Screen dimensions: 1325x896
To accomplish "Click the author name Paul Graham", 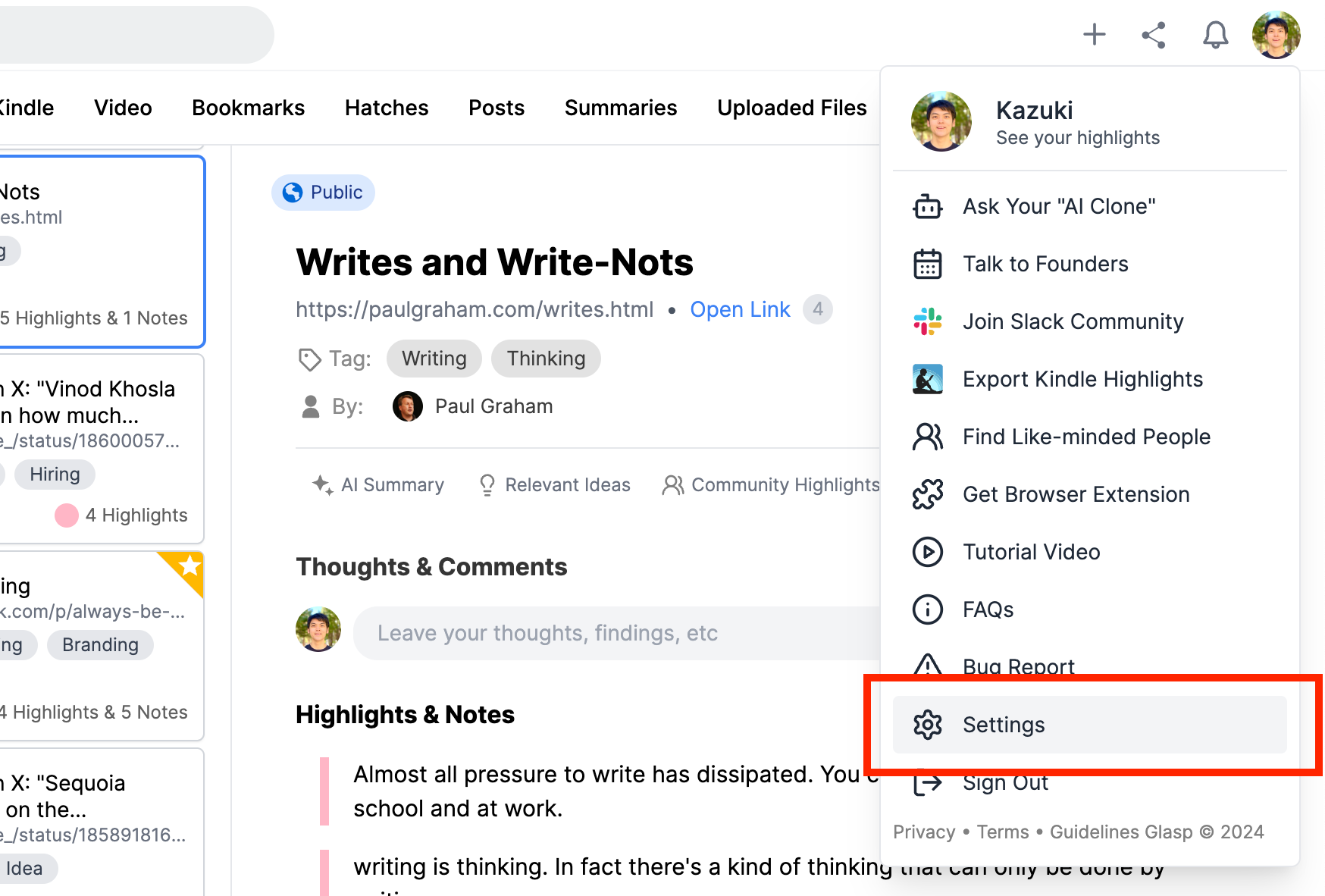I will [494, 406].
